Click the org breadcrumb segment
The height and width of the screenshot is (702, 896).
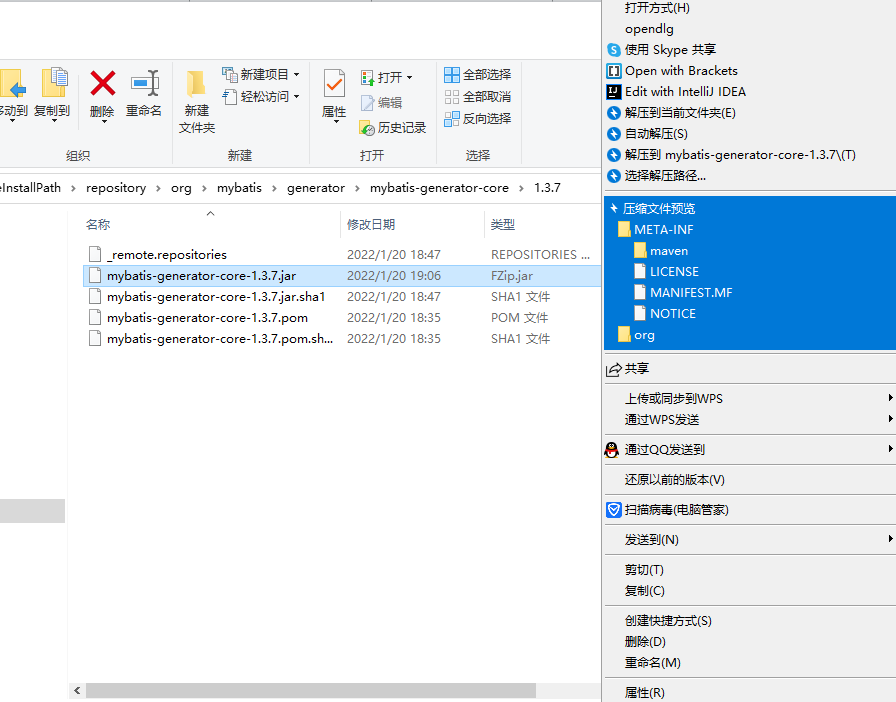[x=181, y=188]
